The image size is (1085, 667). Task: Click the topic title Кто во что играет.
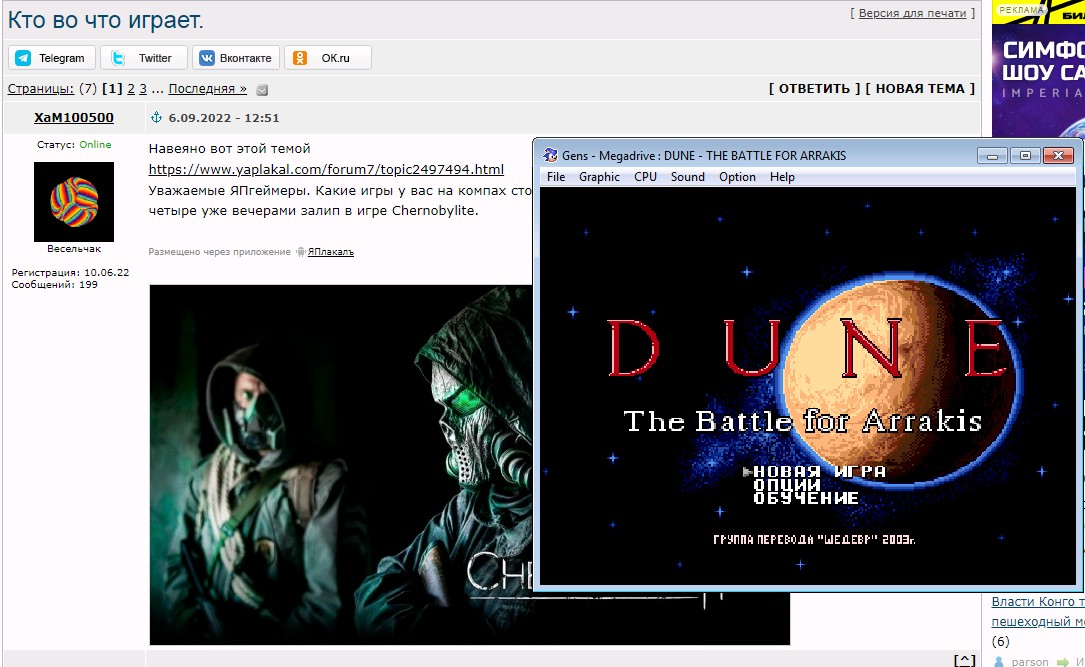pos(105,20)
